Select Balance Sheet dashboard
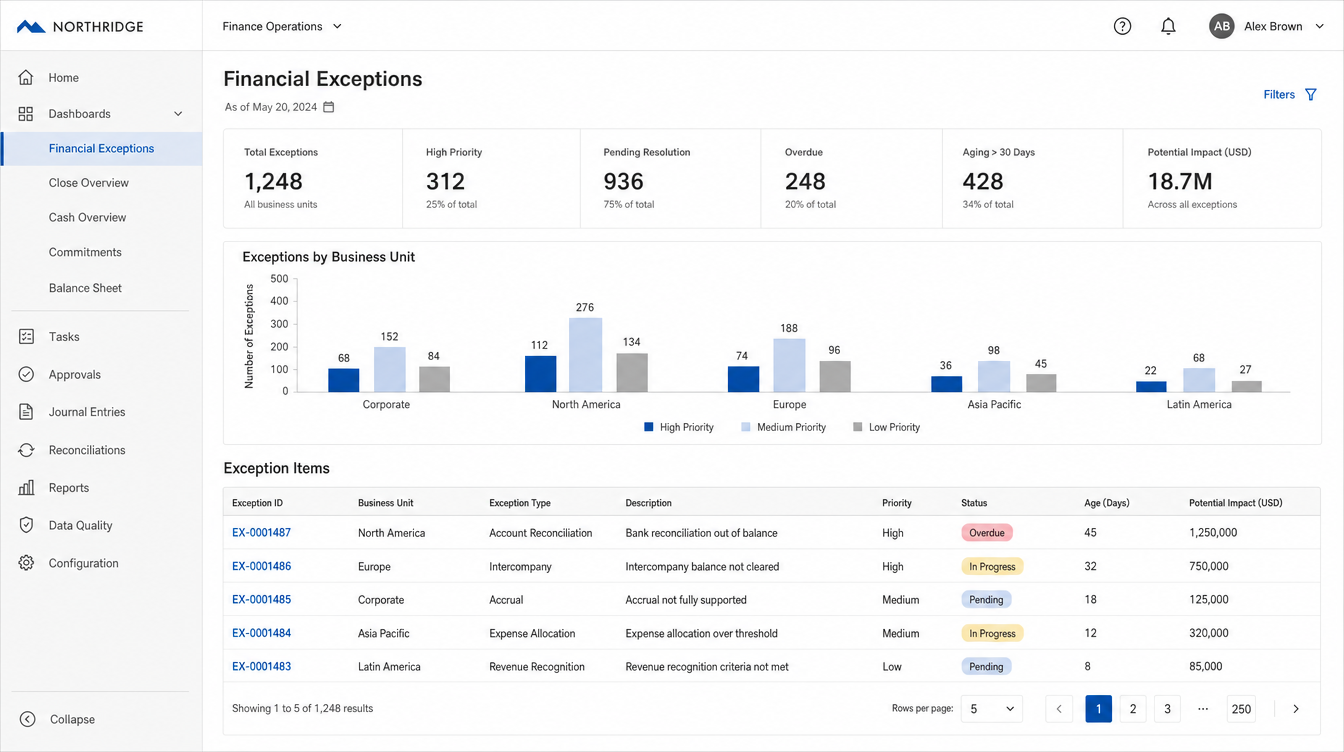1344x752 pixels. coord(85,288)
